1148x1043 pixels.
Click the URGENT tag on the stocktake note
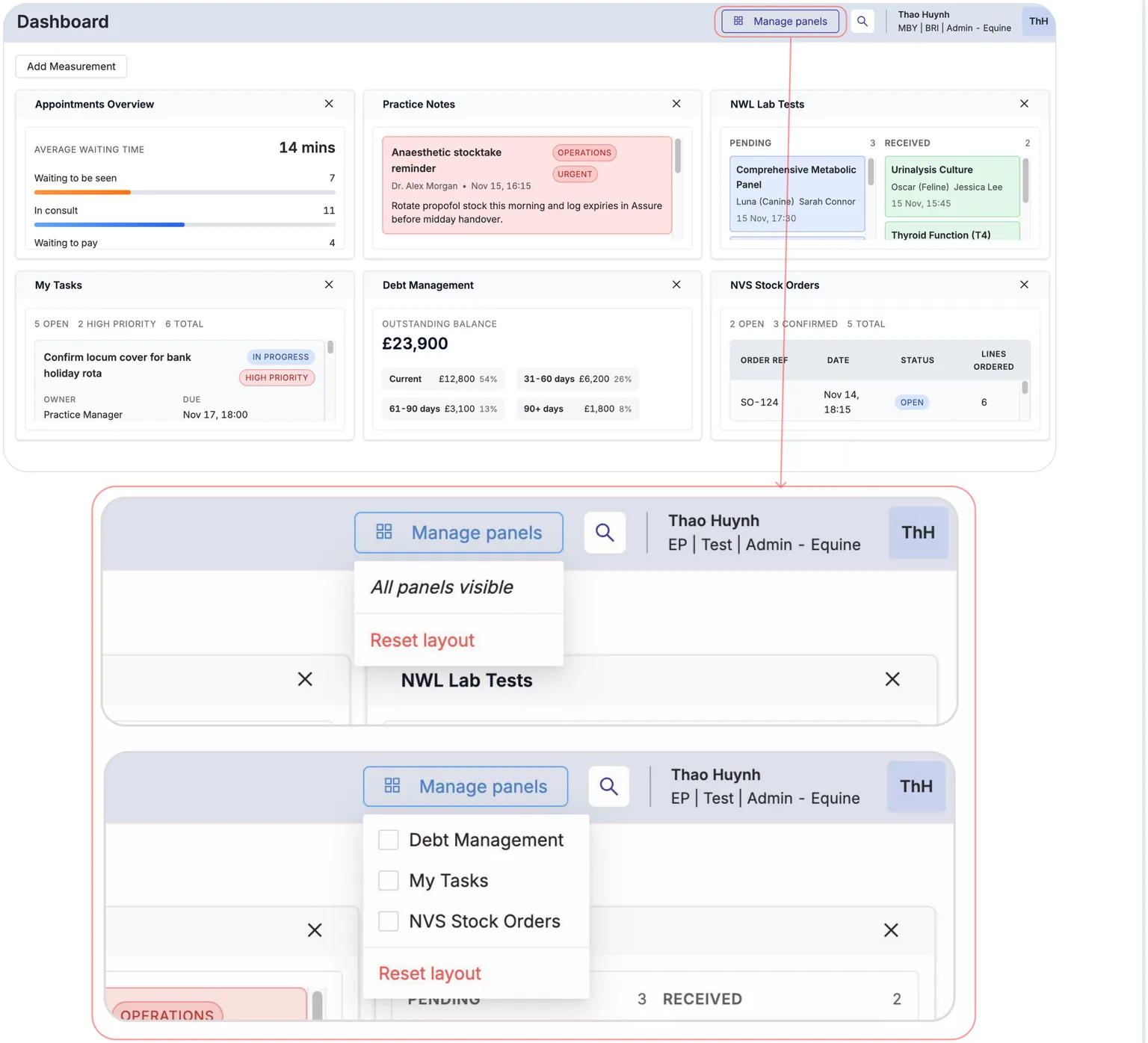click(x=575, y=174)
